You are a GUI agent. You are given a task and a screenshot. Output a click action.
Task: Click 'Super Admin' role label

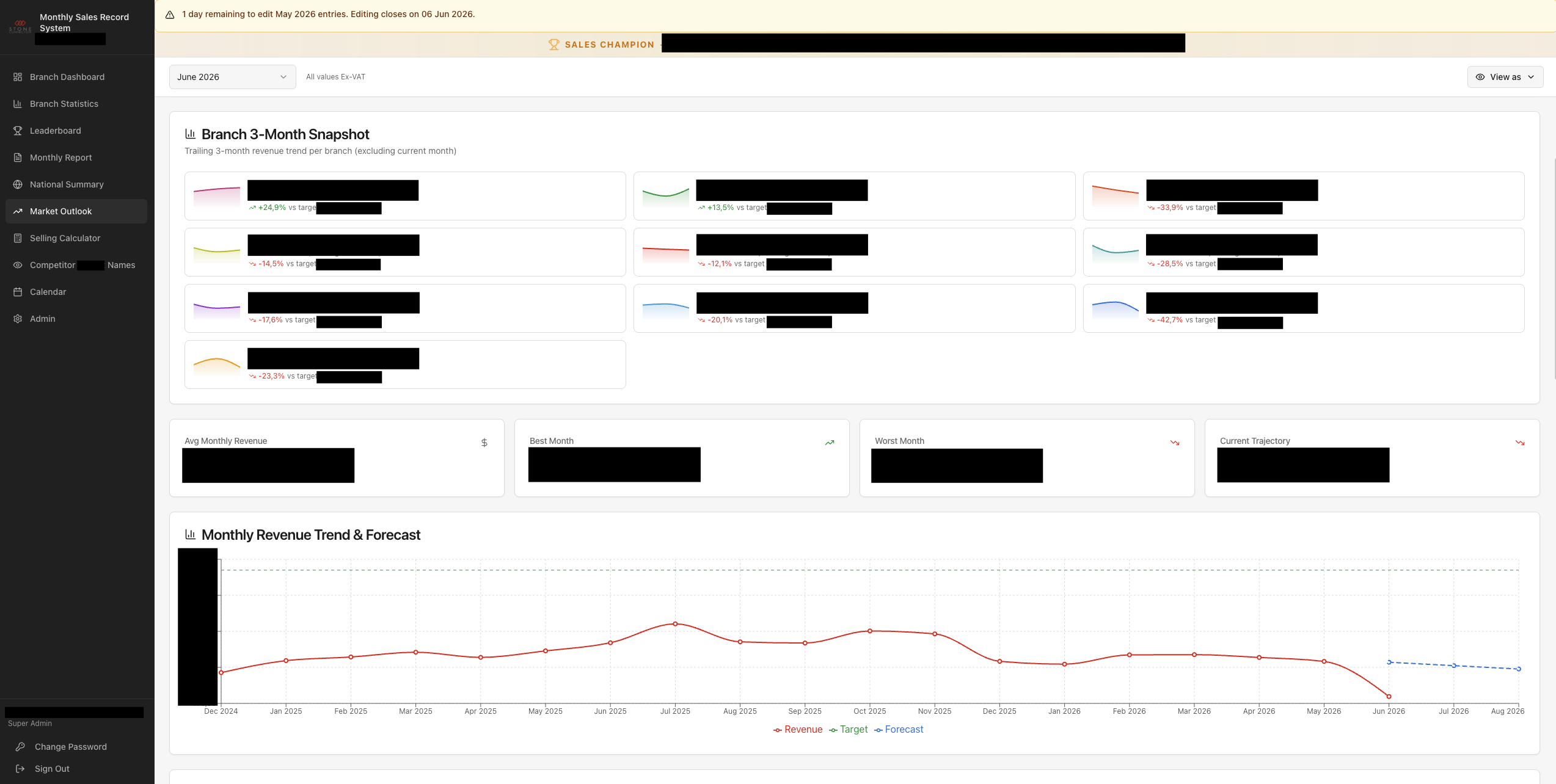(30, 724)
